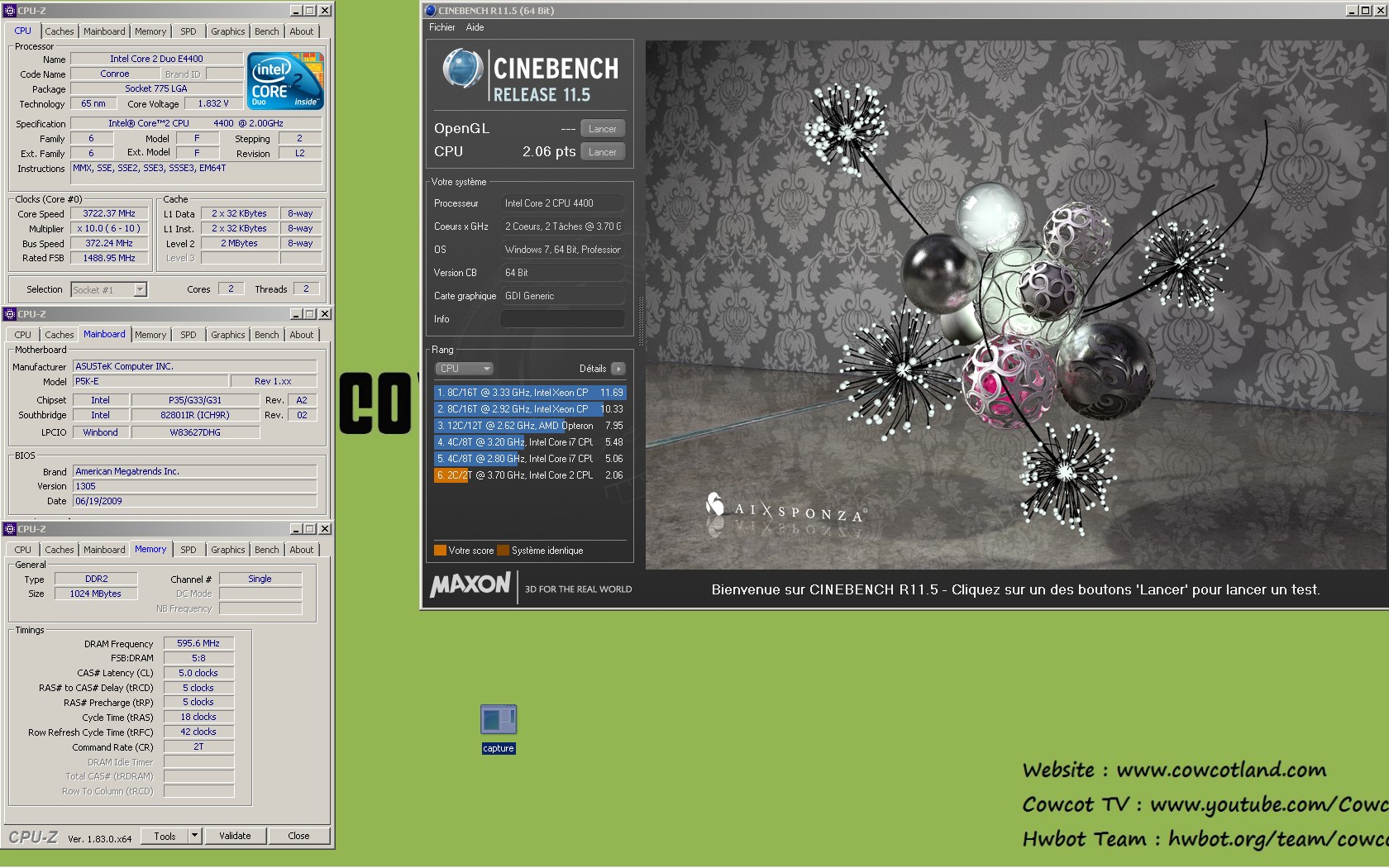Viewport: 1389px width, 868px height.
Task: Open SPD tab in top CPU-Z window
Action: 189,31
